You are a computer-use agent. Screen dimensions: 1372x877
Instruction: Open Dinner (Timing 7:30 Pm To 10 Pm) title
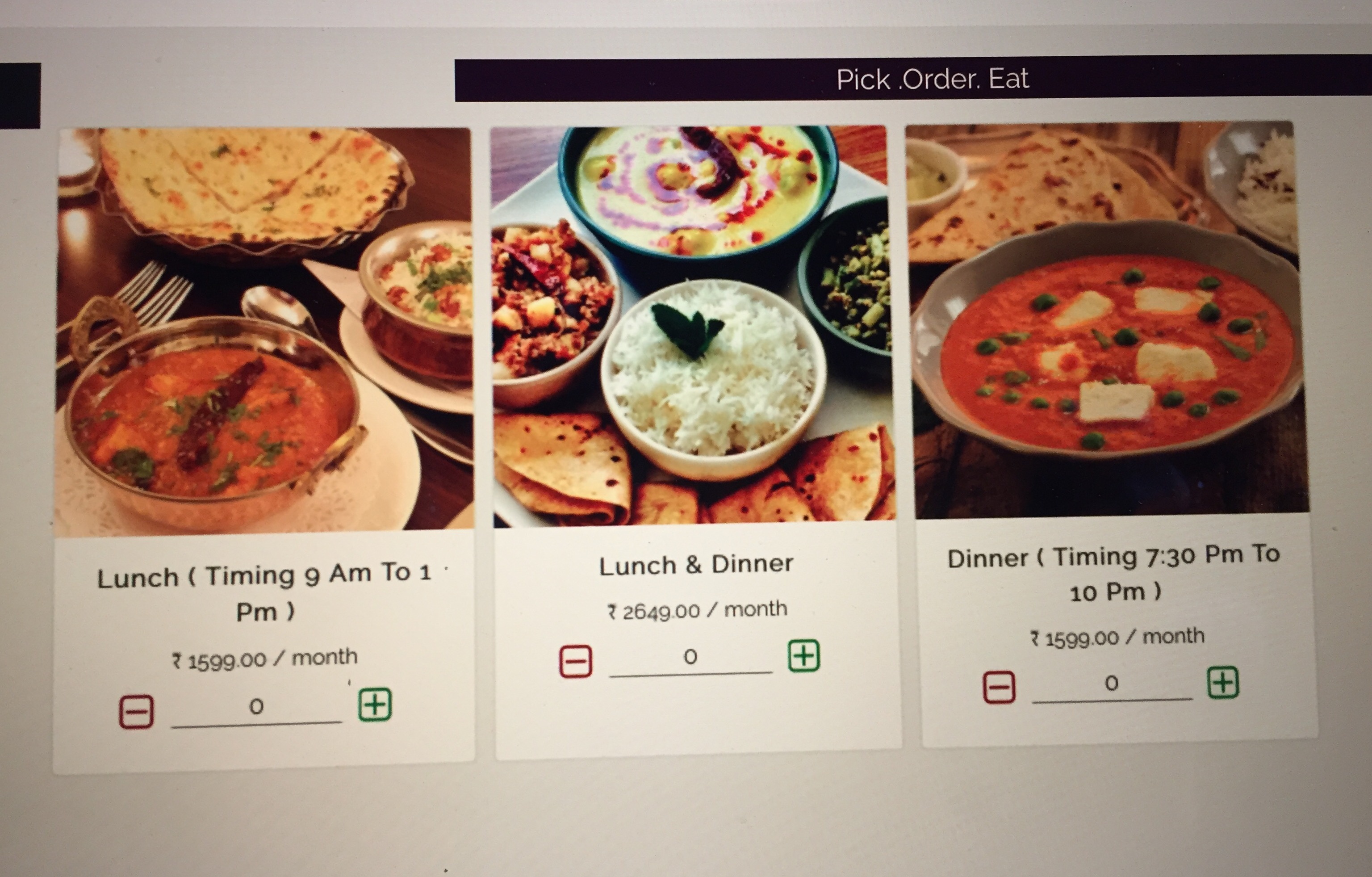pyautogui.click(x=1113, y=575)
